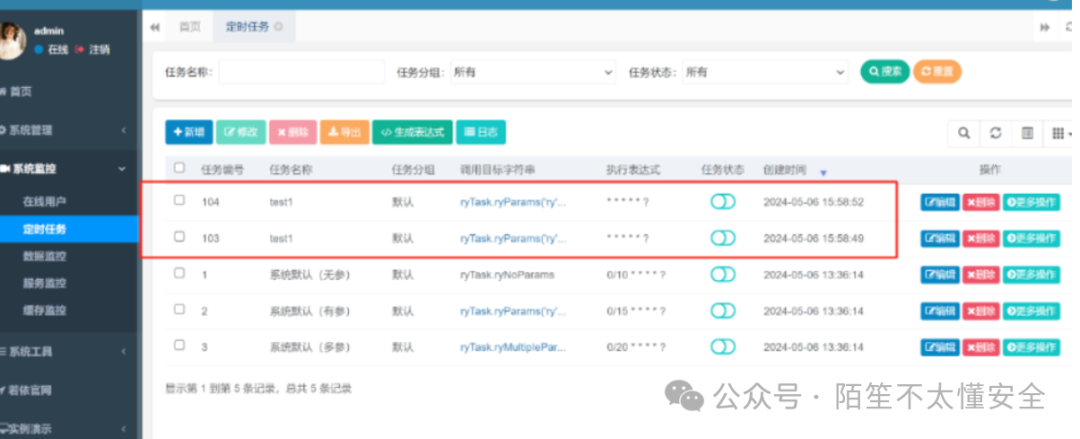
Task: Check the row checkbox for task 103
Action: 179,236
